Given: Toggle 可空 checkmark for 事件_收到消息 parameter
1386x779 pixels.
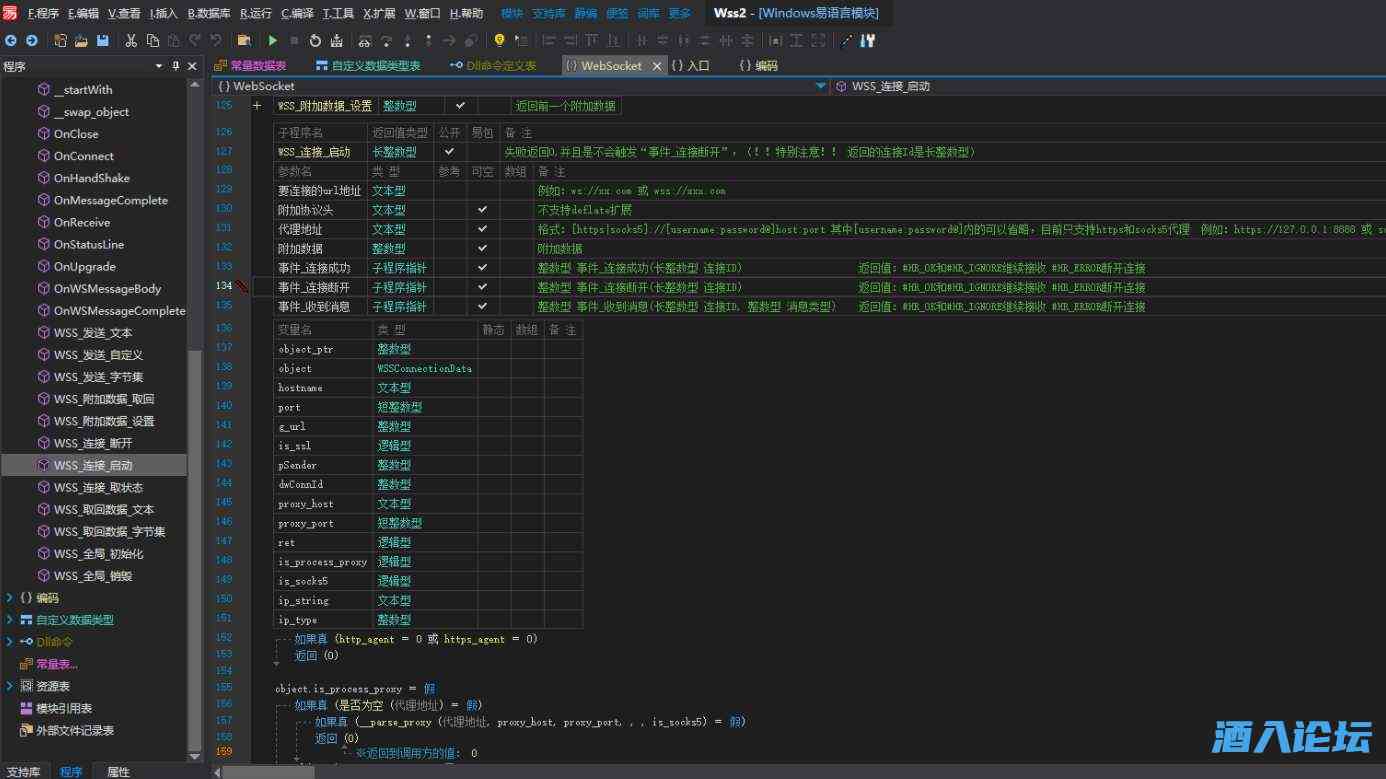Looking at the screenshot, I should click(x=482, y=306).
